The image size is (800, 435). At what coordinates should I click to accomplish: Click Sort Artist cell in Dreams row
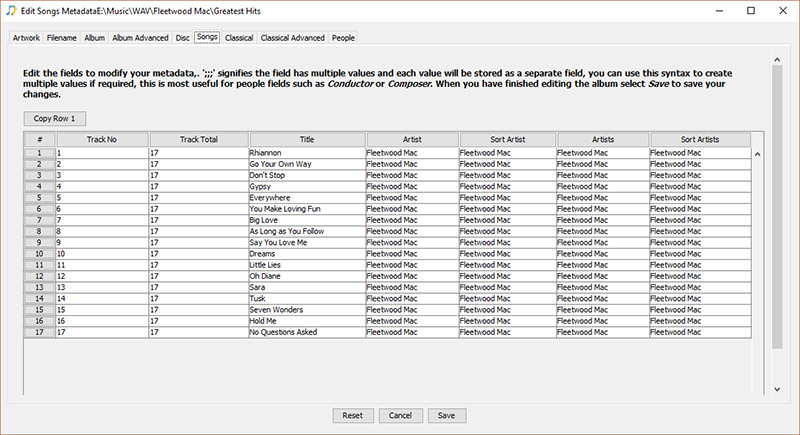click(x=508, y=254)
